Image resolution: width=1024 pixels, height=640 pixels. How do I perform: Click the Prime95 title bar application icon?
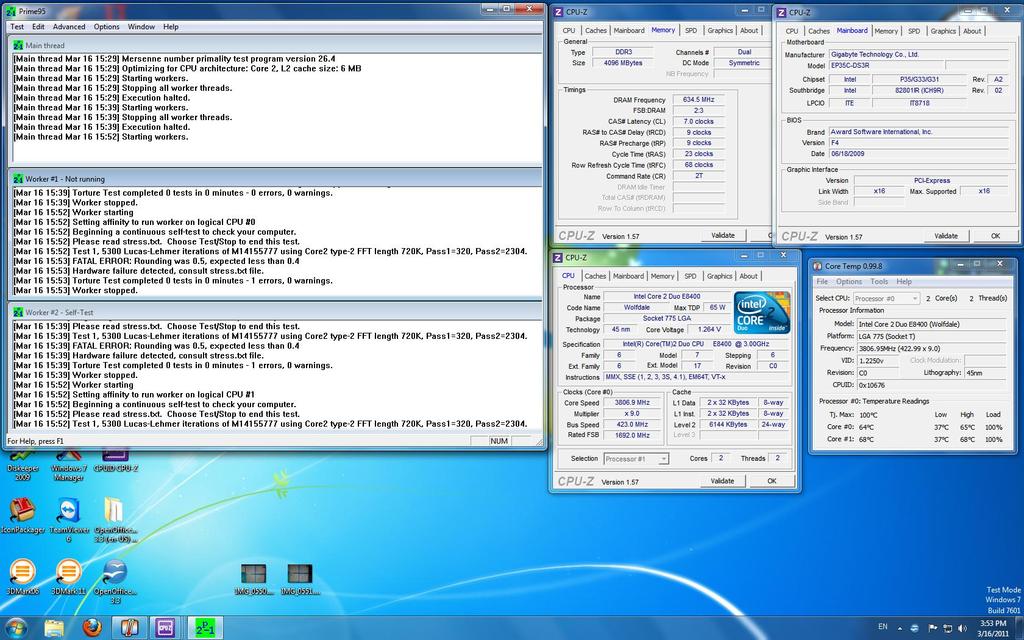[10, 11]
